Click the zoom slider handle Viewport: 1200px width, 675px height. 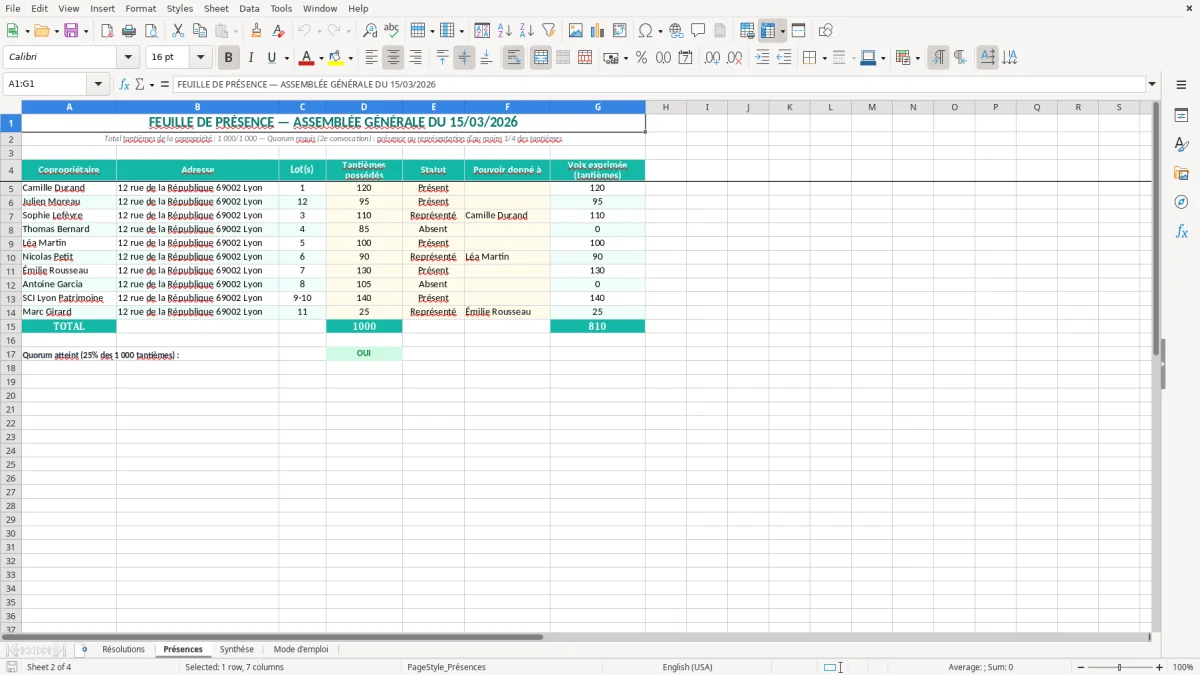1120,667
